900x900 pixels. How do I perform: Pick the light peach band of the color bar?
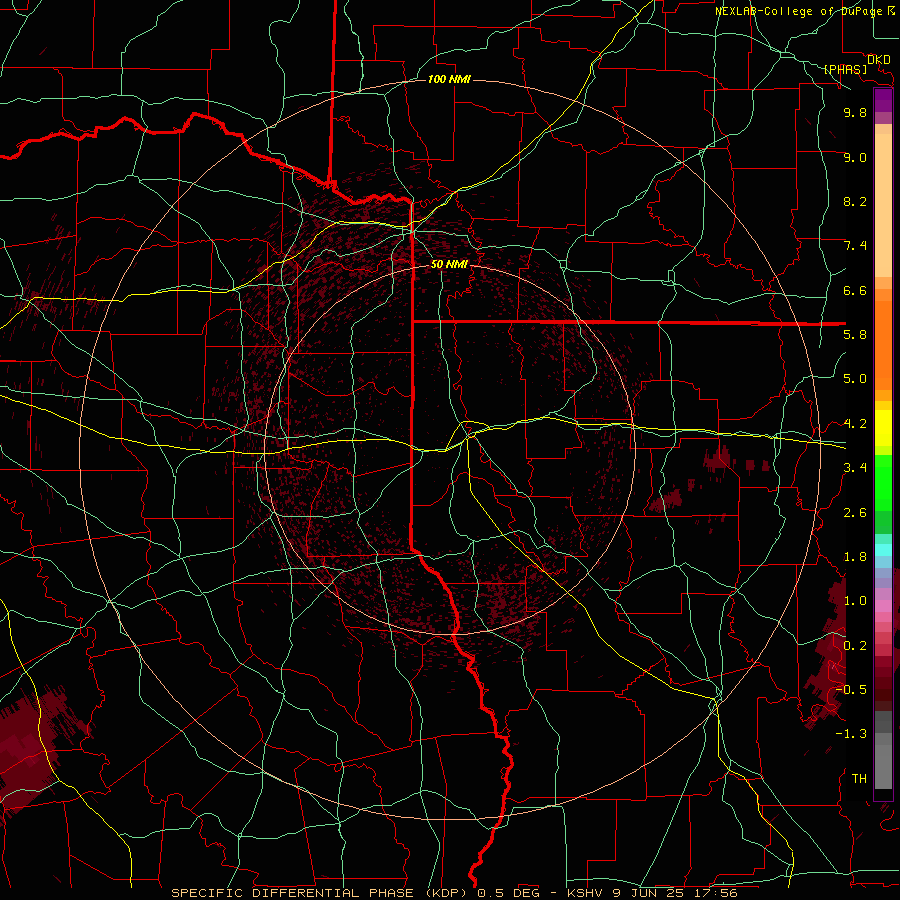tap(883, 205)
